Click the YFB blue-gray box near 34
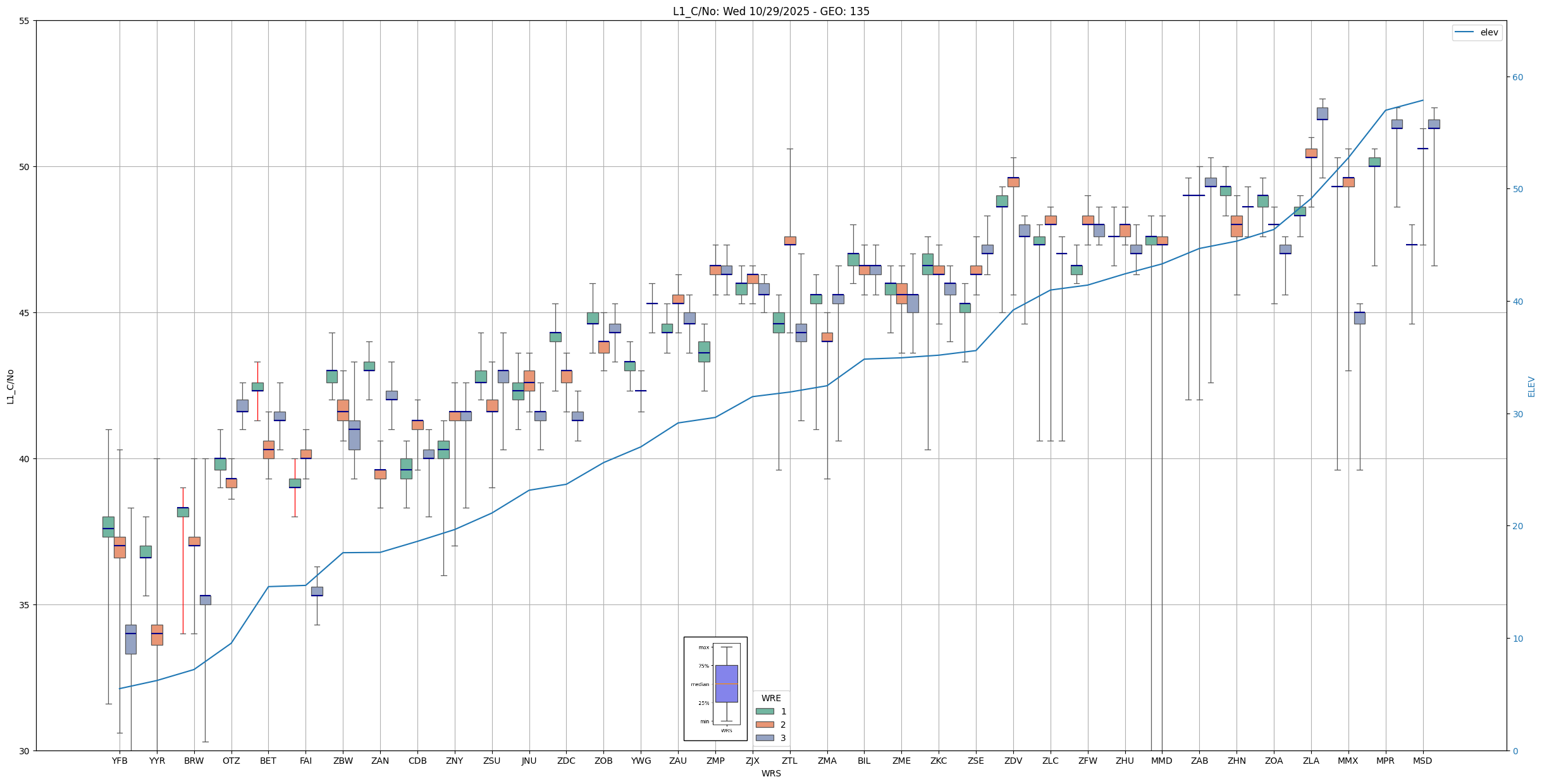The width and height of the screenshot is (1542, 784). pos(130,639)
